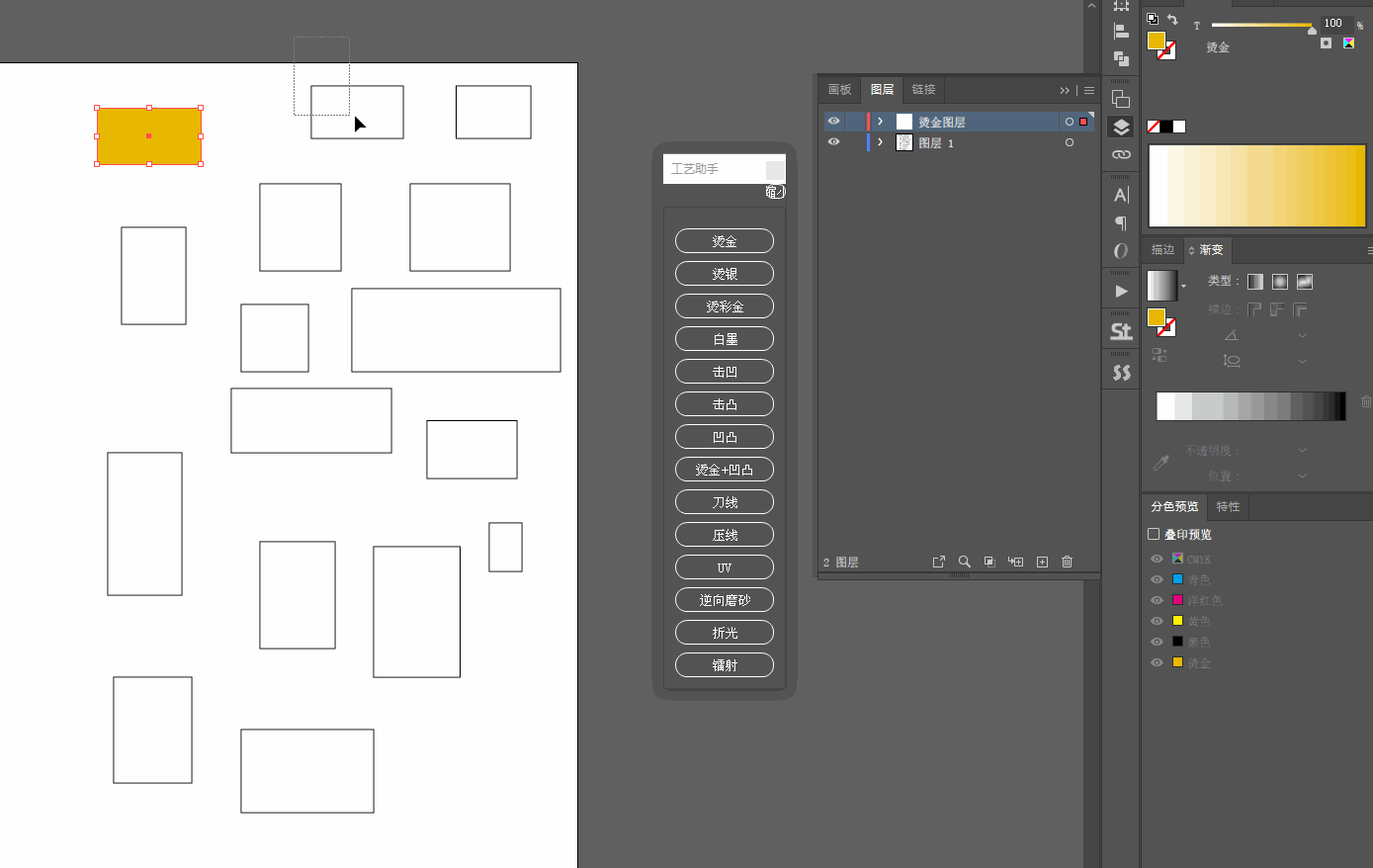Open the Adobe Stock St icon
Image resolution: width=1373 pixels, height=868 pixels.
click(1121, 331)
